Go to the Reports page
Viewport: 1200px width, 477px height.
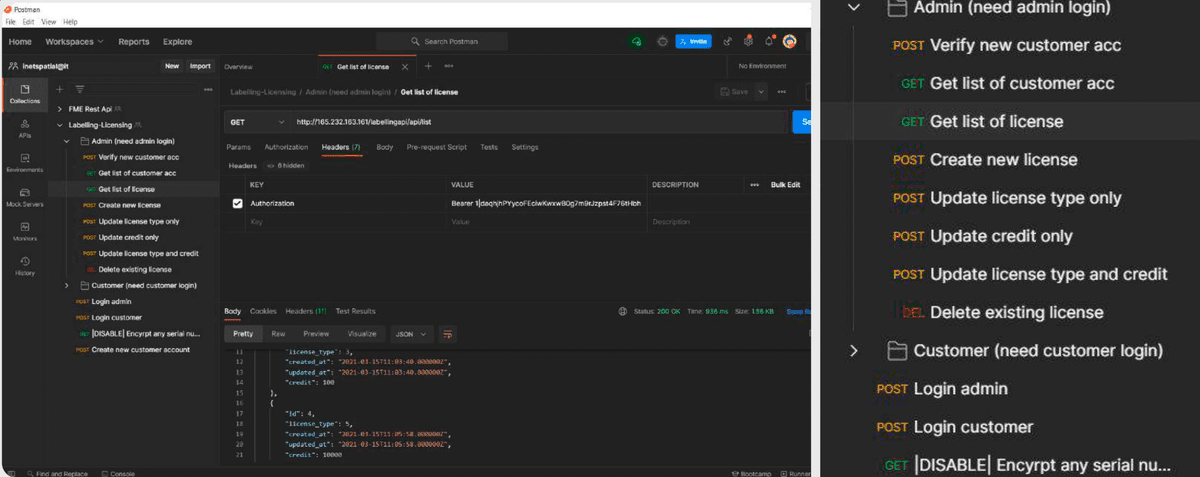134,42
